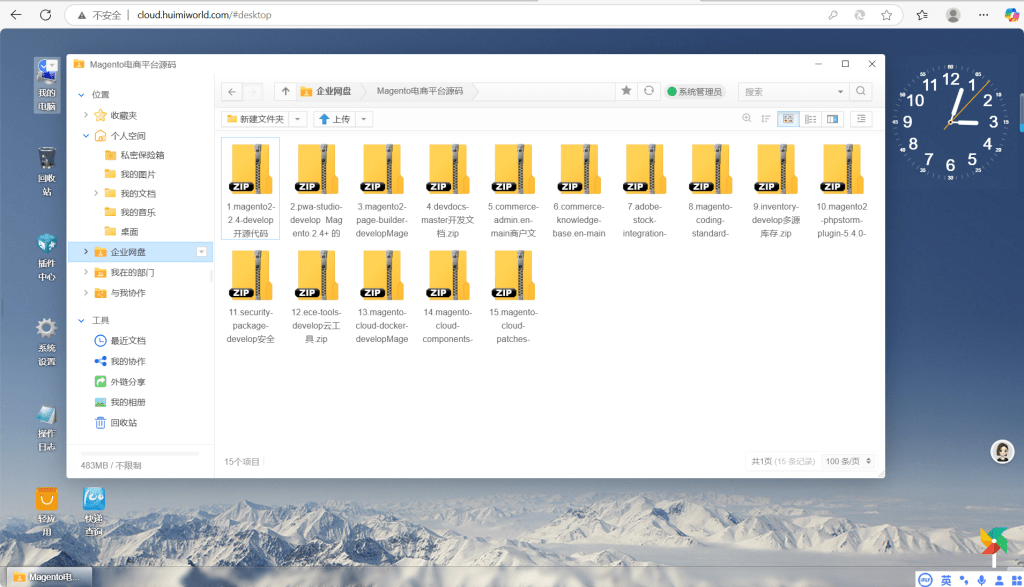Select the 1.magento2-2.4-develop zip file
The height and width of the screenshot is (587, 1024).
coord(251,188)
